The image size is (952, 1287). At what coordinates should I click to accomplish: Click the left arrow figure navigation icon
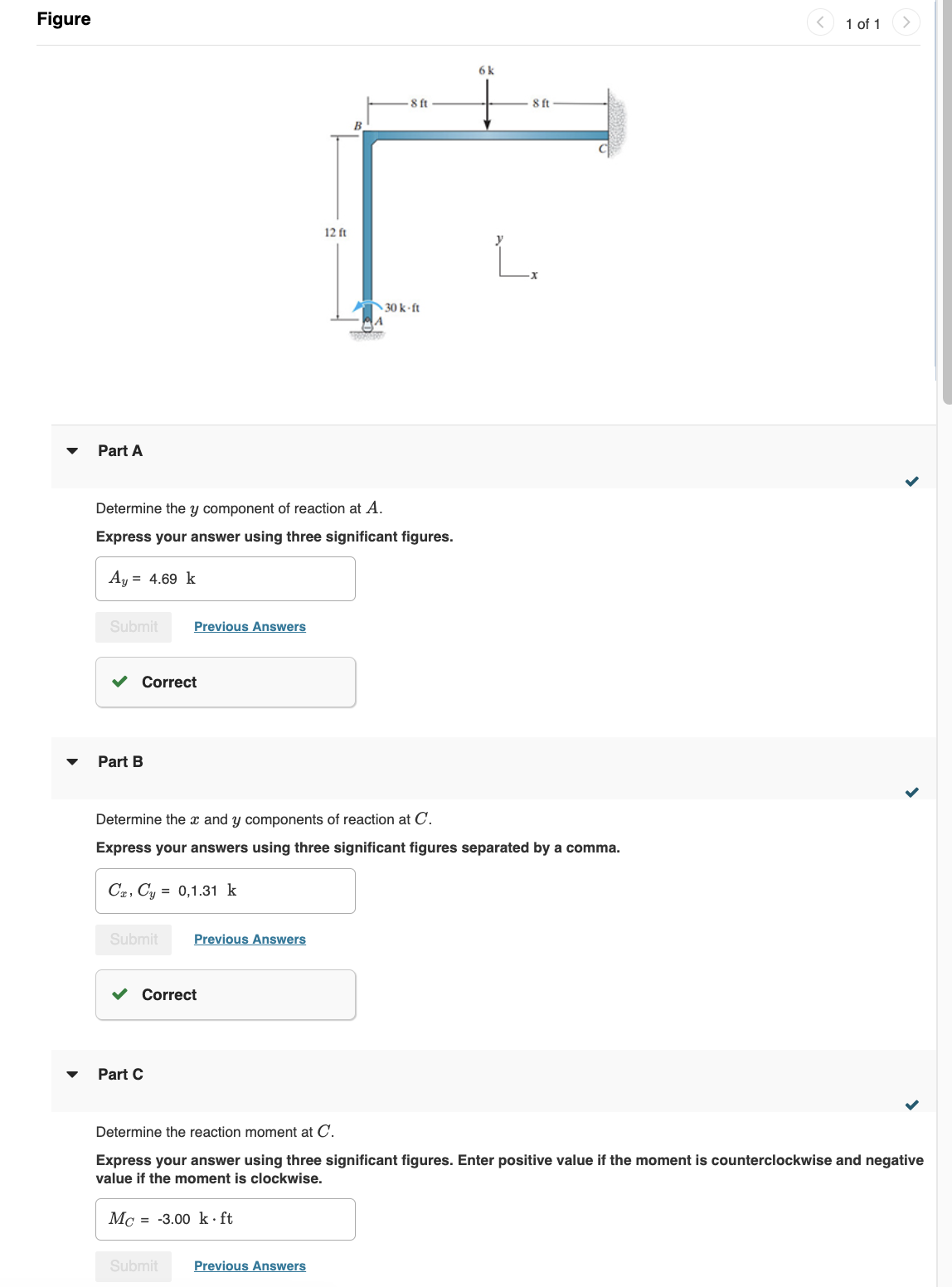pos(820,22)
